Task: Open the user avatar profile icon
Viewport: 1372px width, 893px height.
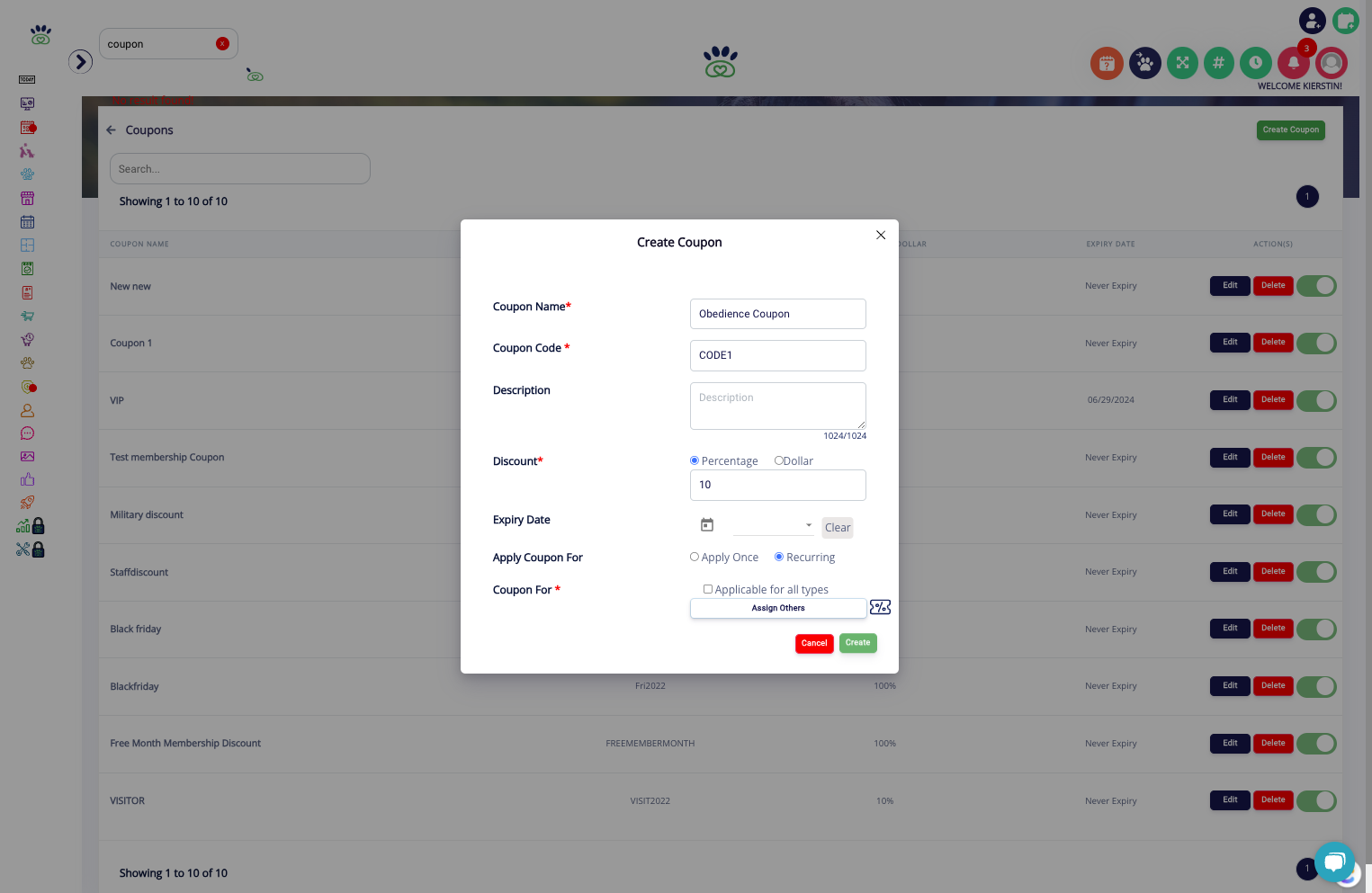Action: 1331,63
